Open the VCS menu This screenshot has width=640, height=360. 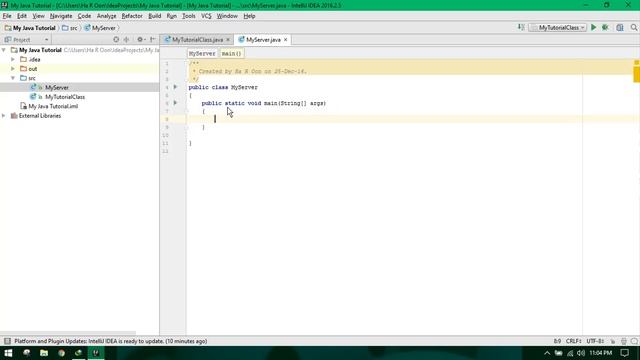click(x=206, y=16)
